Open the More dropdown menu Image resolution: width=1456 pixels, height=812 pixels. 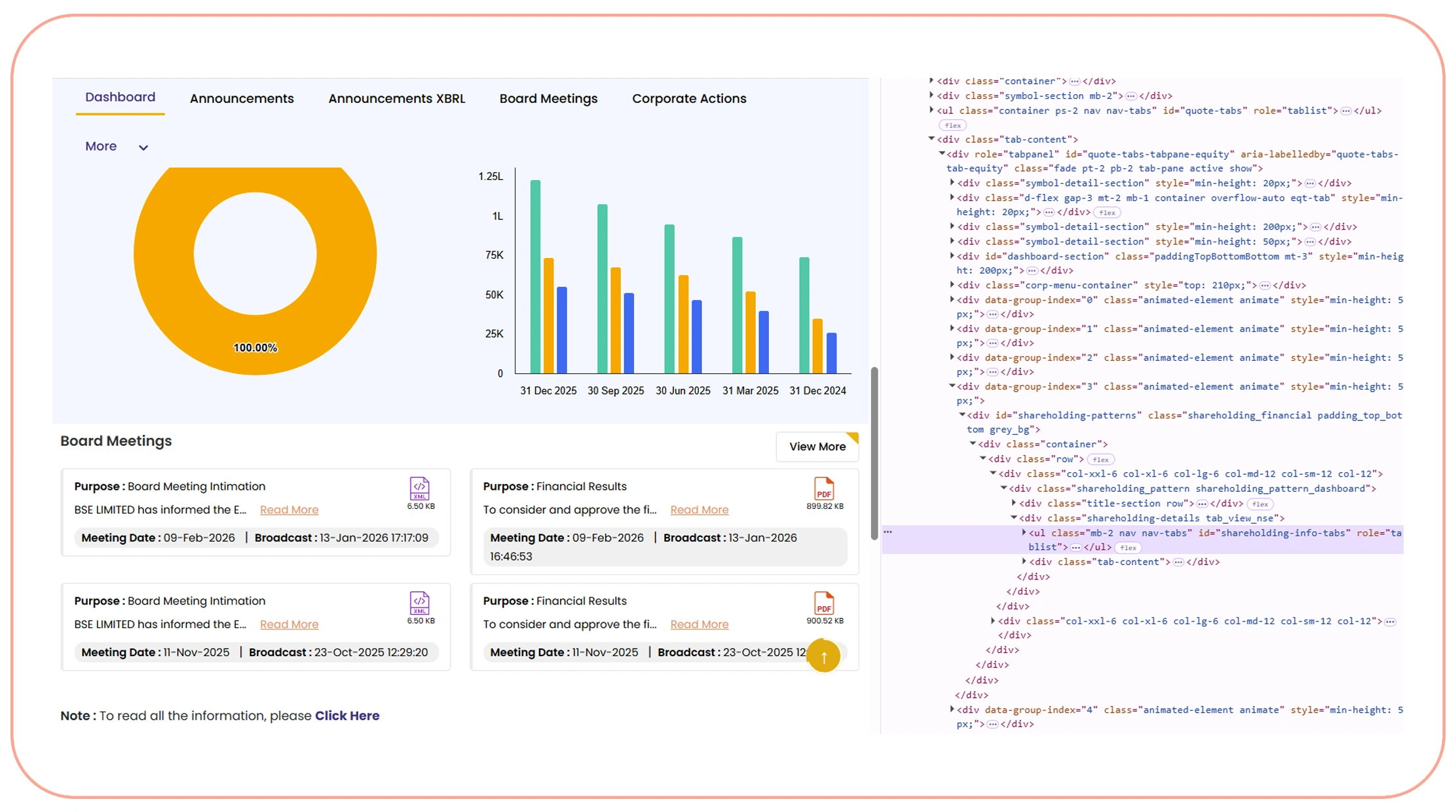(102, 147)
